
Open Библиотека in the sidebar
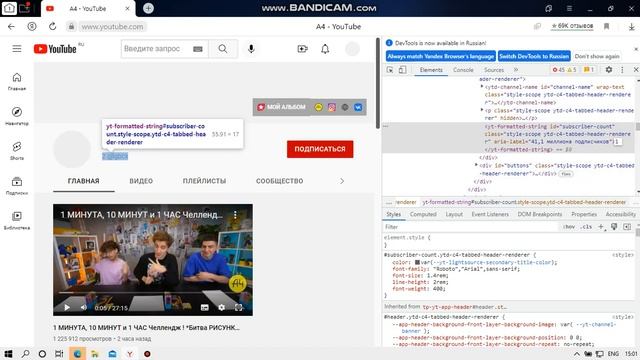(x=17, y=220)
